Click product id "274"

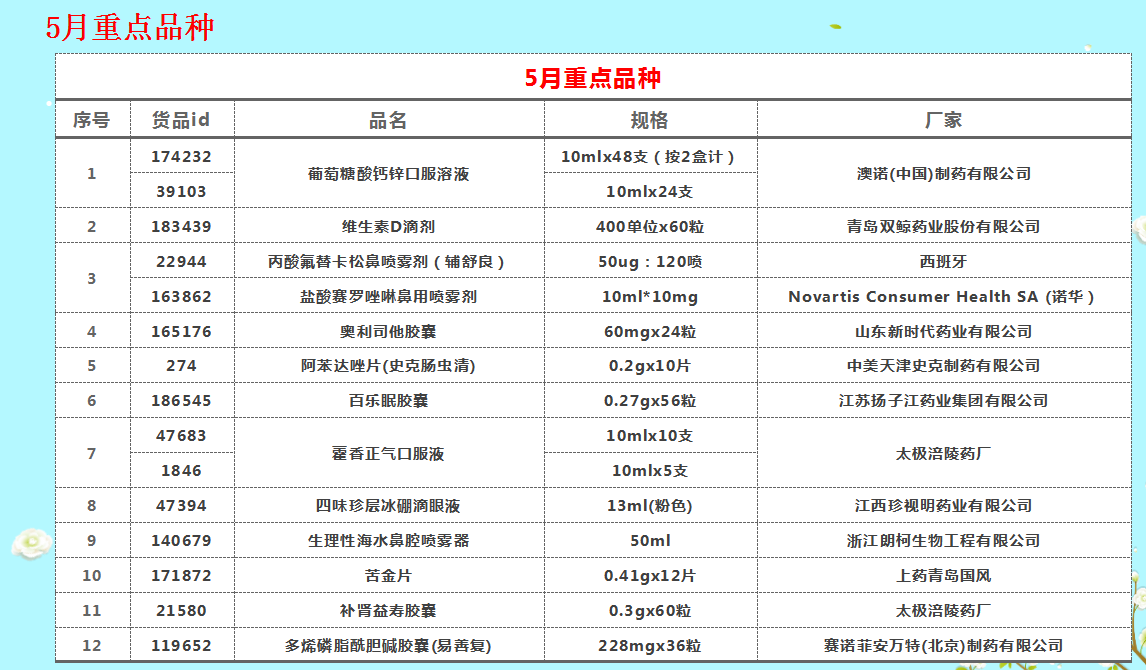(x=181, y=365)
